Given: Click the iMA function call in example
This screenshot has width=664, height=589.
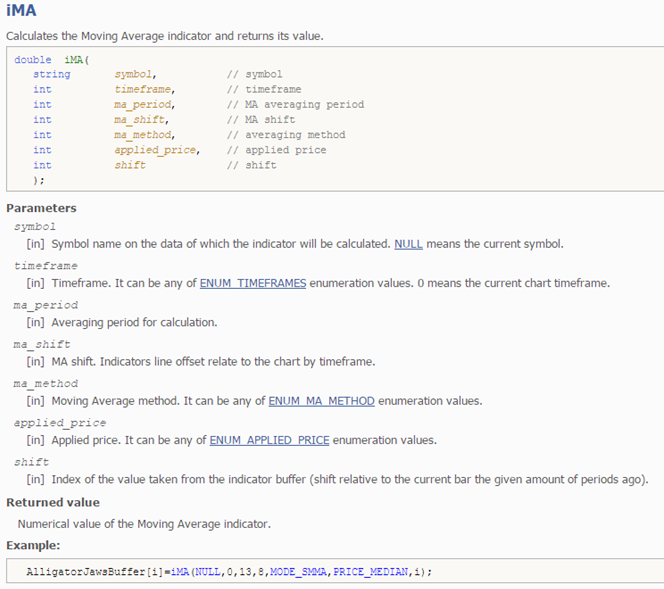Looking at the screenshot, I should click(179, 572).
